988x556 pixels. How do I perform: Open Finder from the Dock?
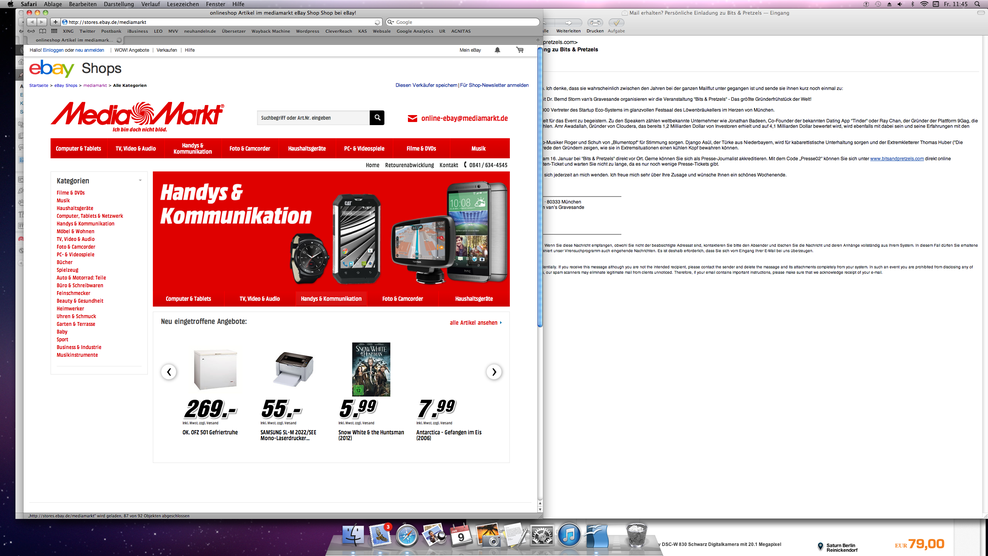353,535
